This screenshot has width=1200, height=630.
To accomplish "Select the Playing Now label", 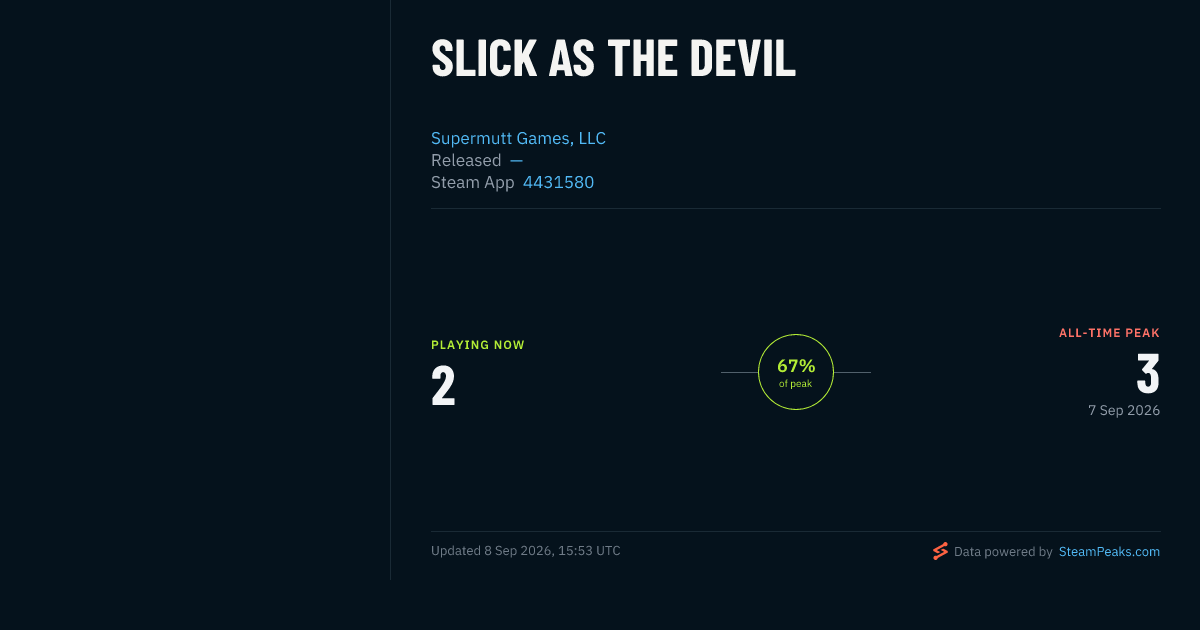I will coord(478,345).
